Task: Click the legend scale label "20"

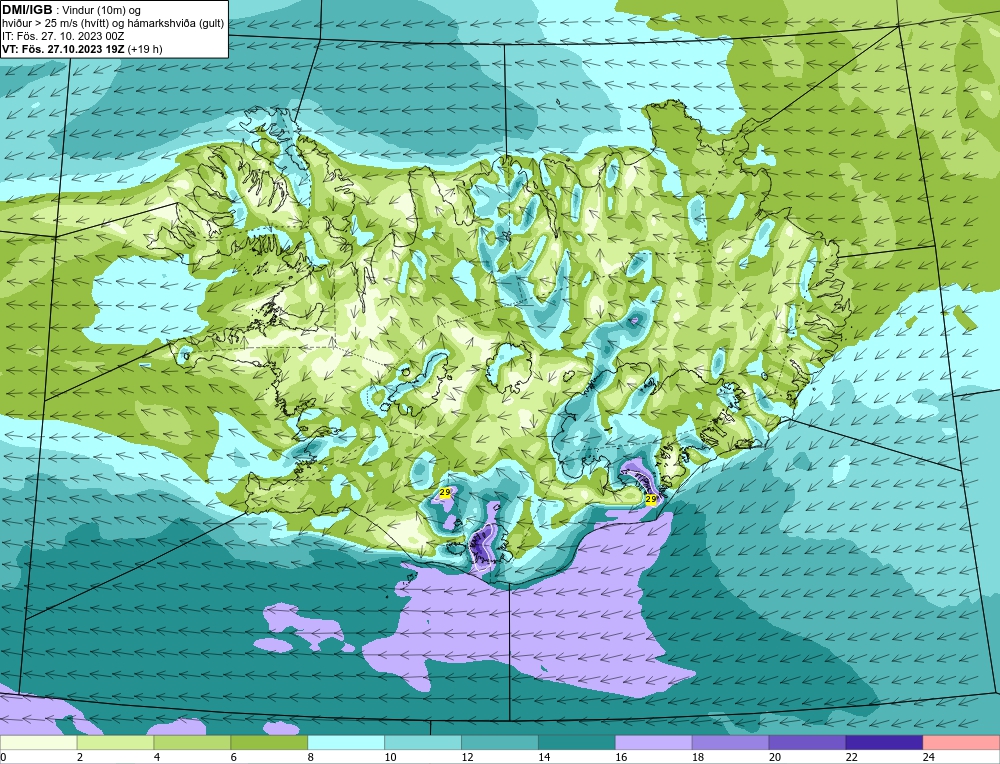Action: pos(775,757)
